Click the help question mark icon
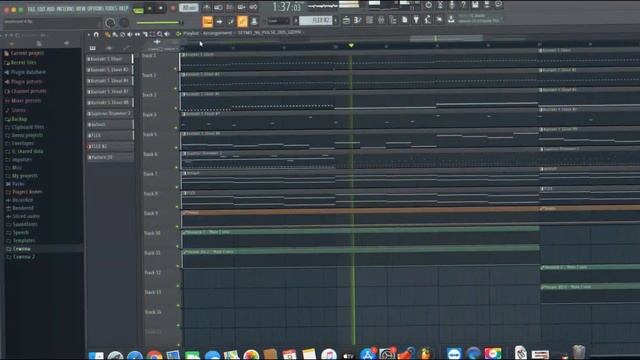 click(463, 5)
